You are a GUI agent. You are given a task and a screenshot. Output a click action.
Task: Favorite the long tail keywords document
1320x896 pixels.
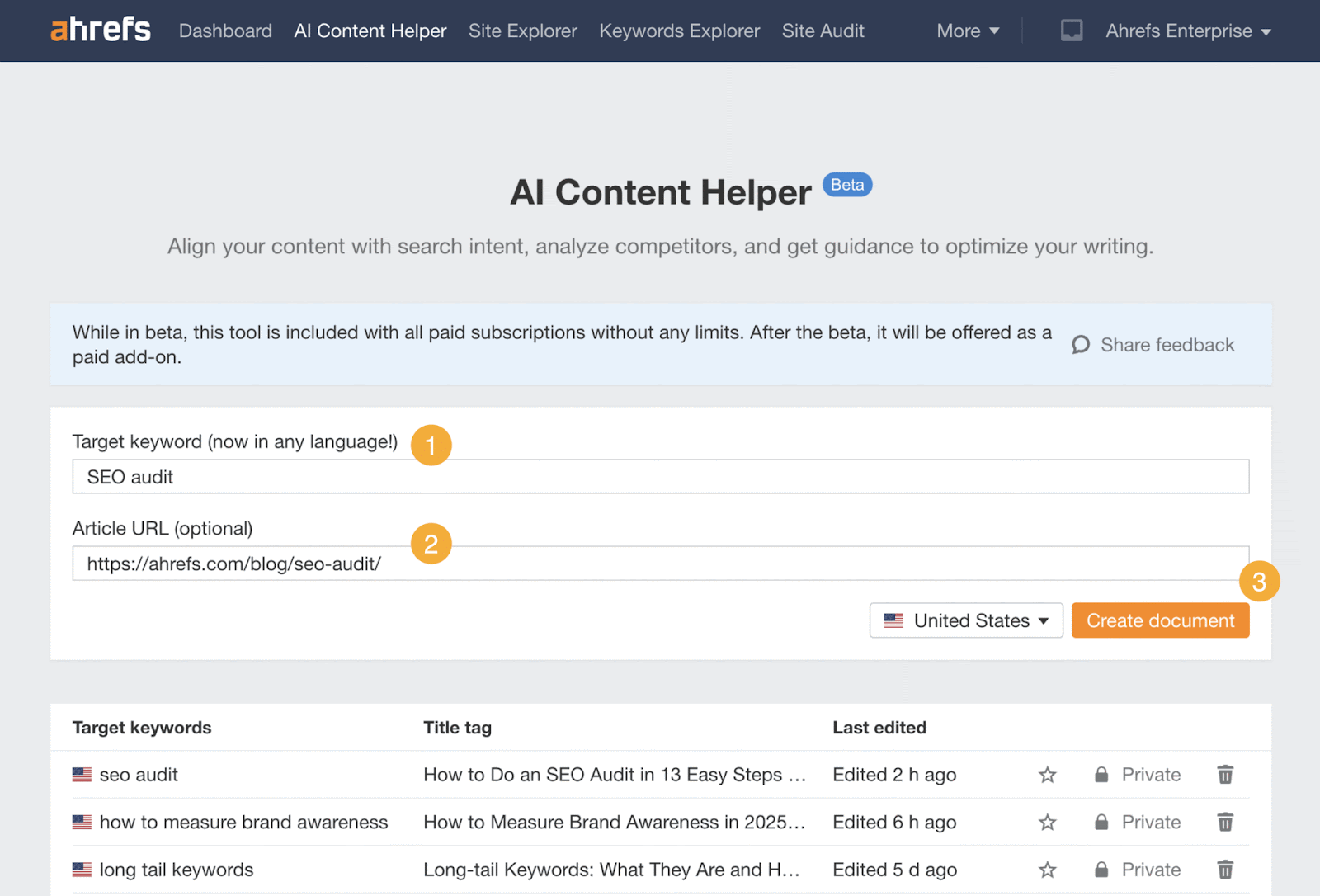pyautogui.click(x=1047, y=869)
